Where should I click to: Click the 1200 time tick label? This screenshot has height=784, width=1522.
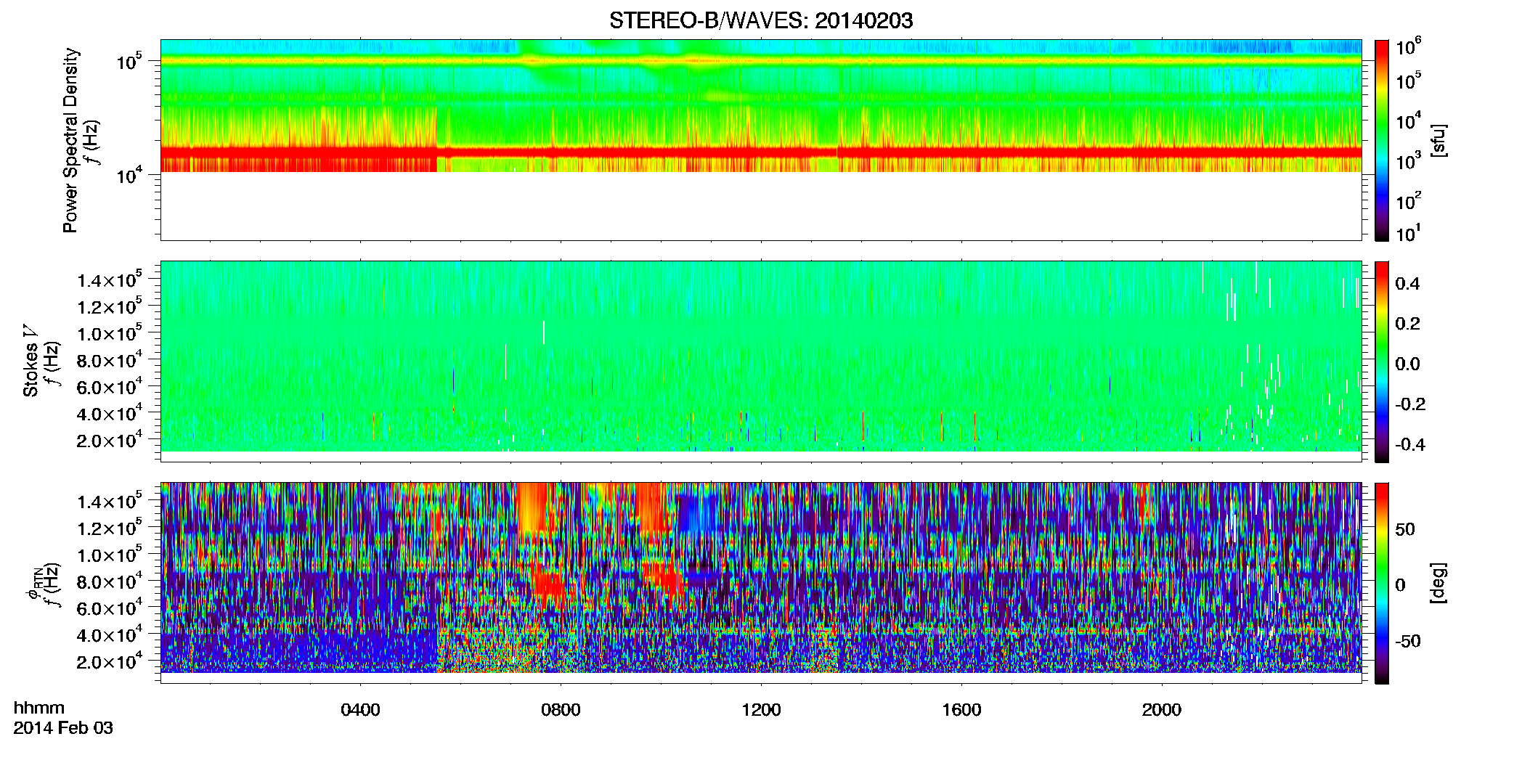[761, 710]
